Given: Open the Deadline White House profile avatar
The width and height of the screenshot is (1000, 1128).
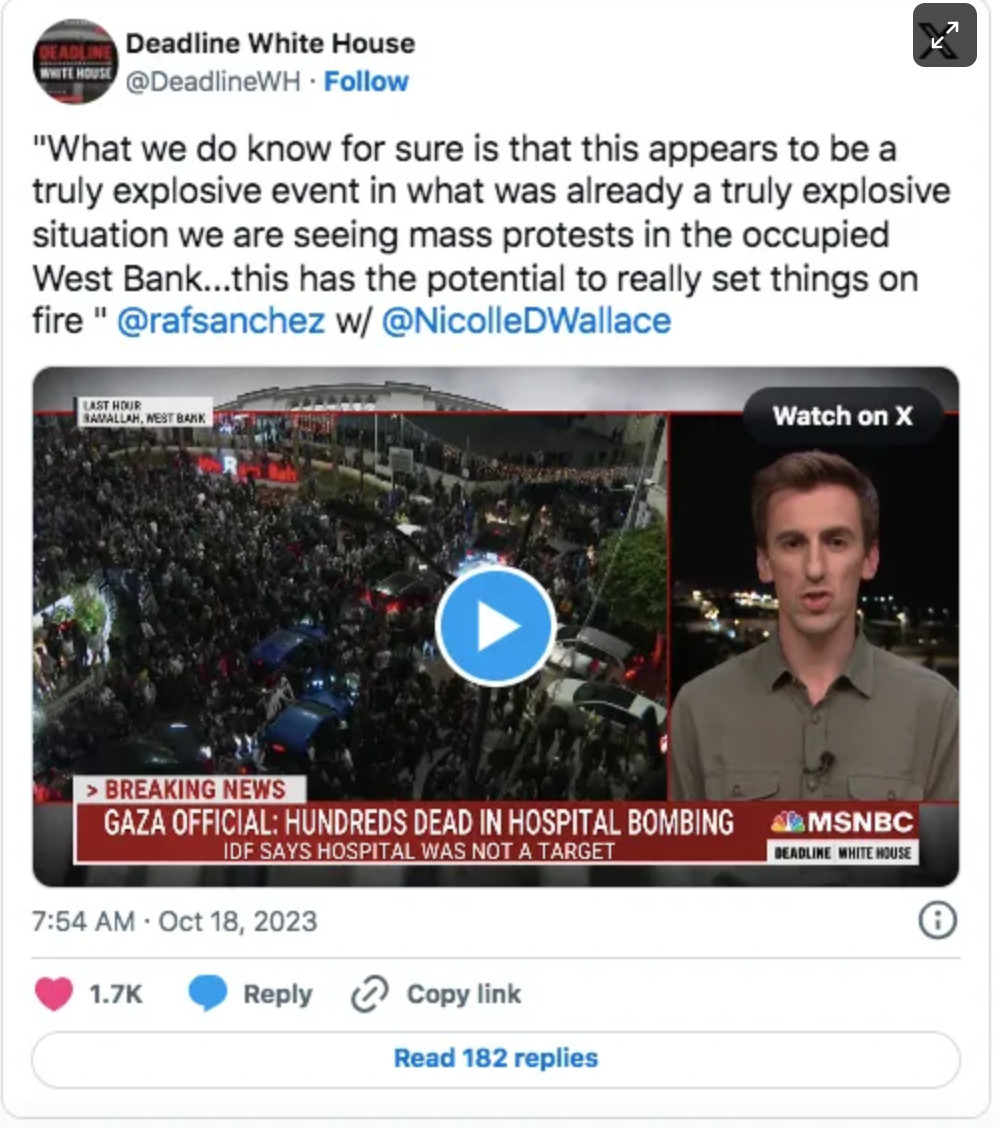Looking at the screenshot, I should pyautogui.click(x=75, y=61).
